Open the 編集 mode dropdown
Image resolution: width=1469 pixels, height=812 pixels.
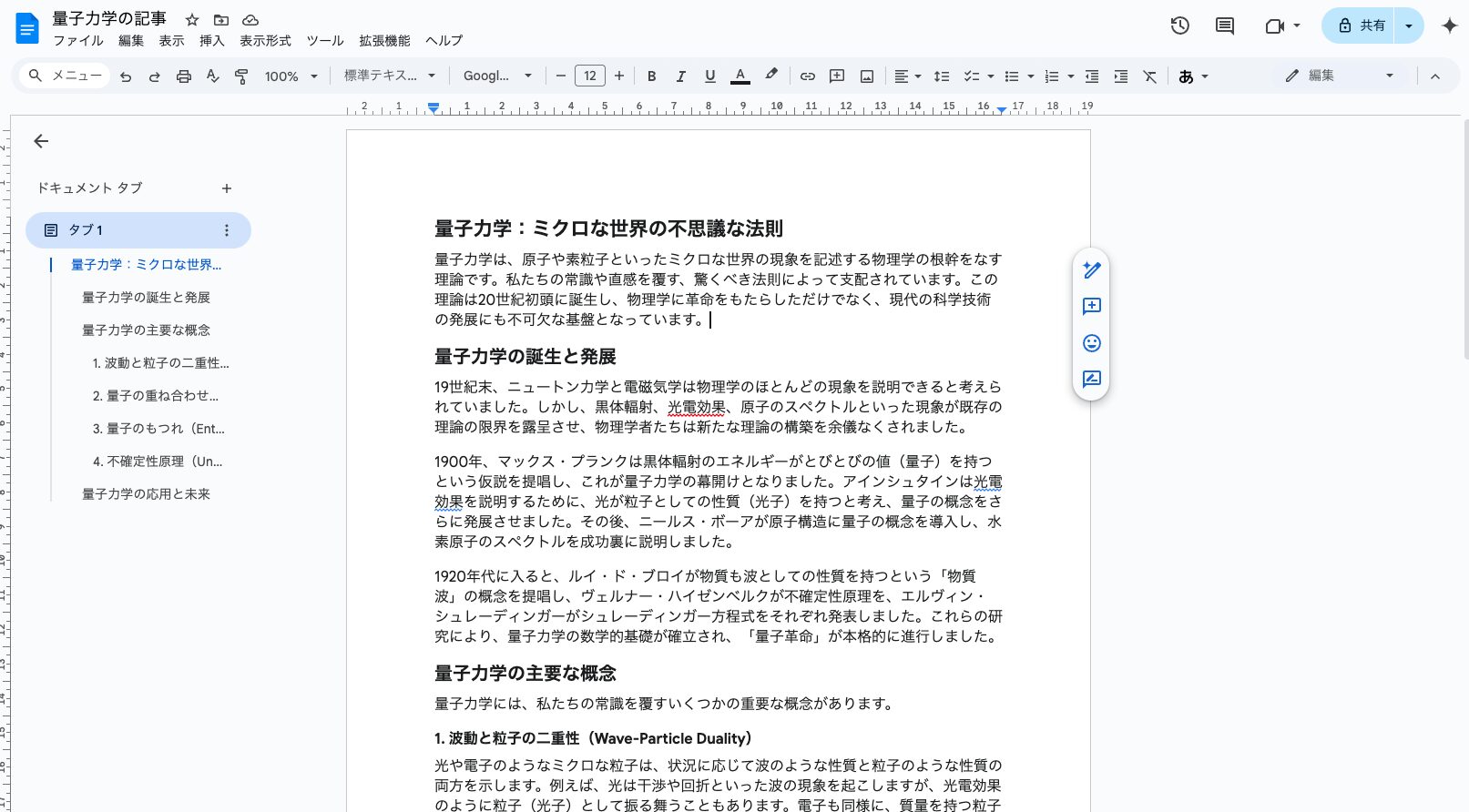[1340, 76]
